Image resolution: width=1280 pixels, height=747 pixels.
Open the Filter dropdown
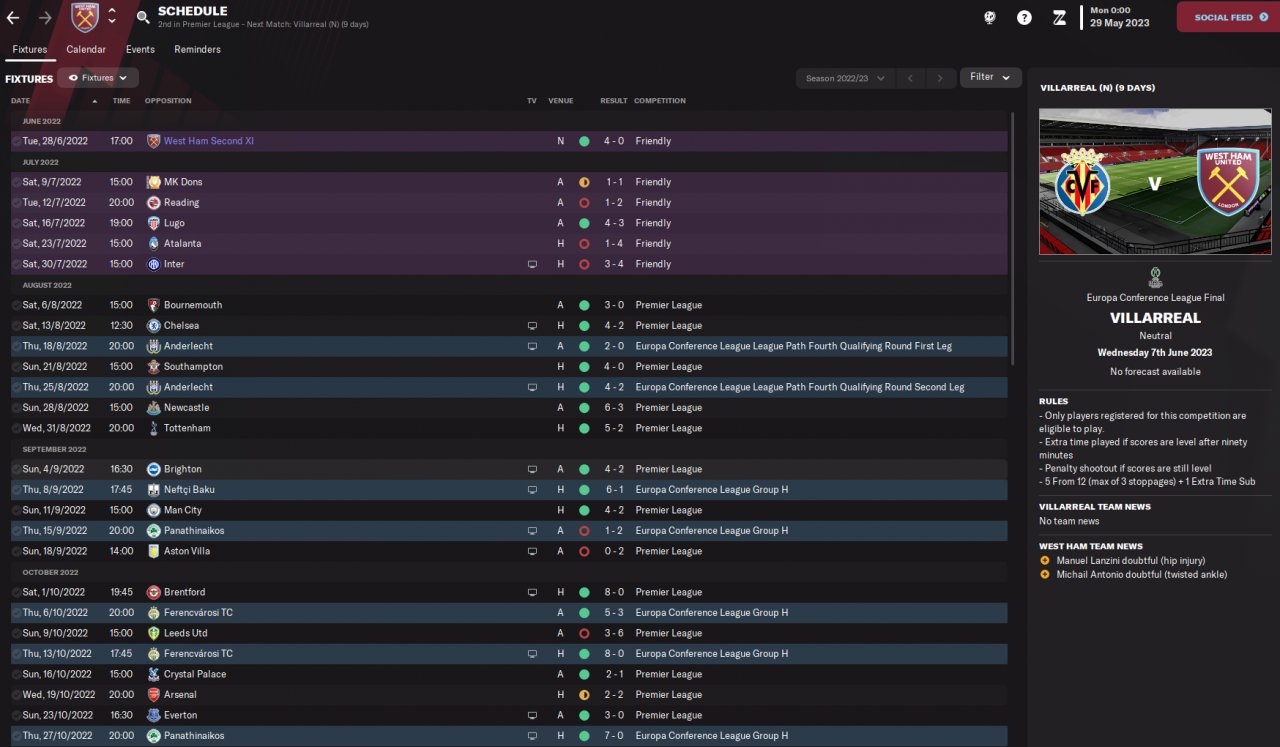click(x=990, y=77)
